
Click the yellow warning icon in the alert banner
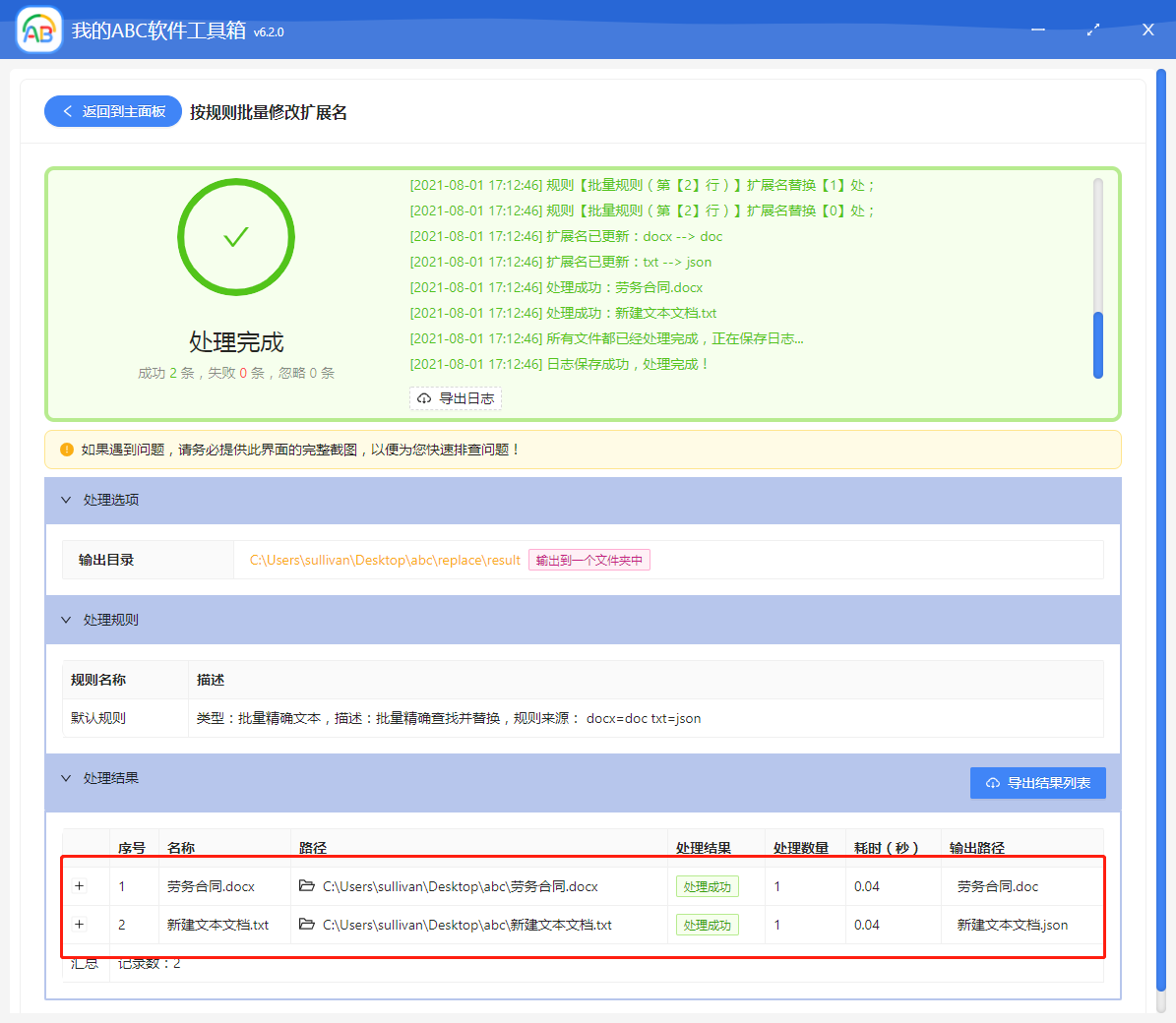(66, 449)
